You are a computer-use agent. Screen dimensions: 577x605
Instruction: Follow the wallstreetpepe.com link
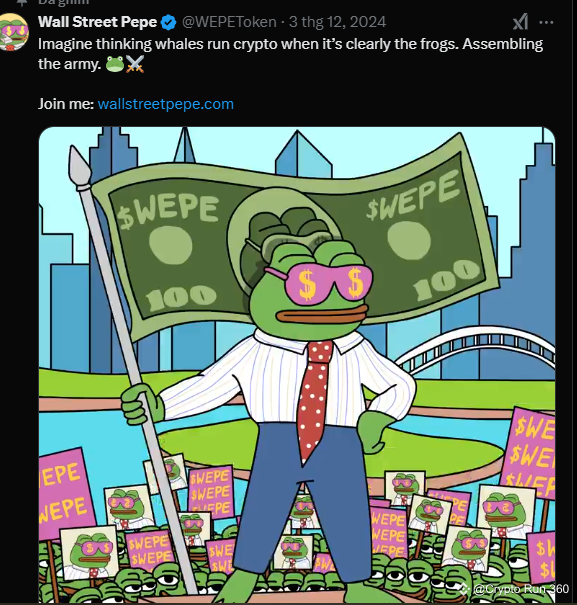pyautogui.click(x=166, y=104)
